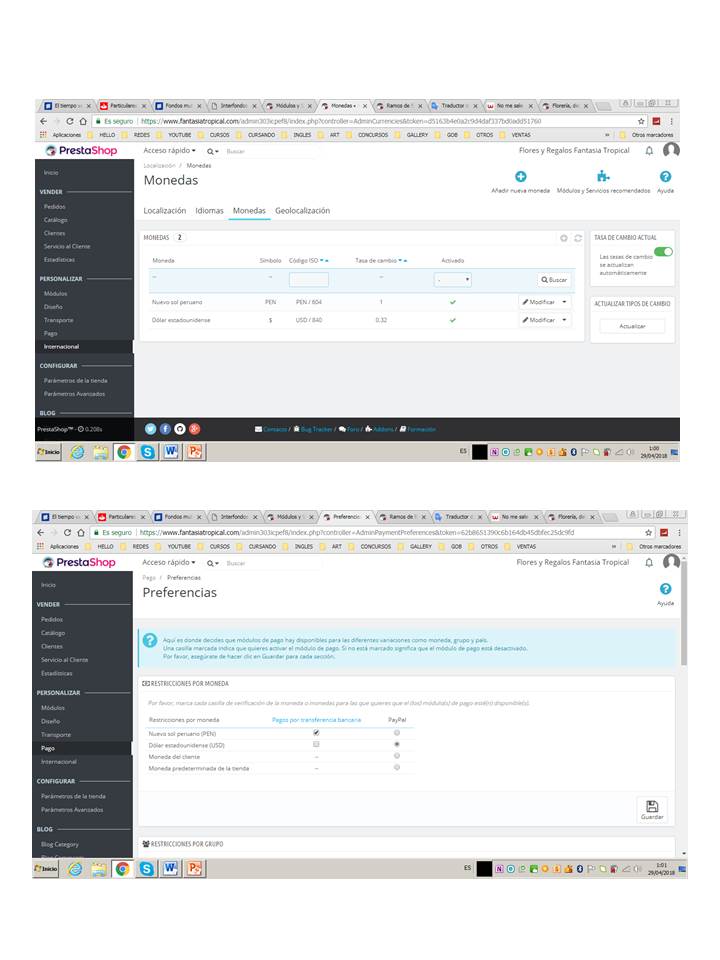Switch to Localización tab
This screenshot has height=960, width=720.
165,211
